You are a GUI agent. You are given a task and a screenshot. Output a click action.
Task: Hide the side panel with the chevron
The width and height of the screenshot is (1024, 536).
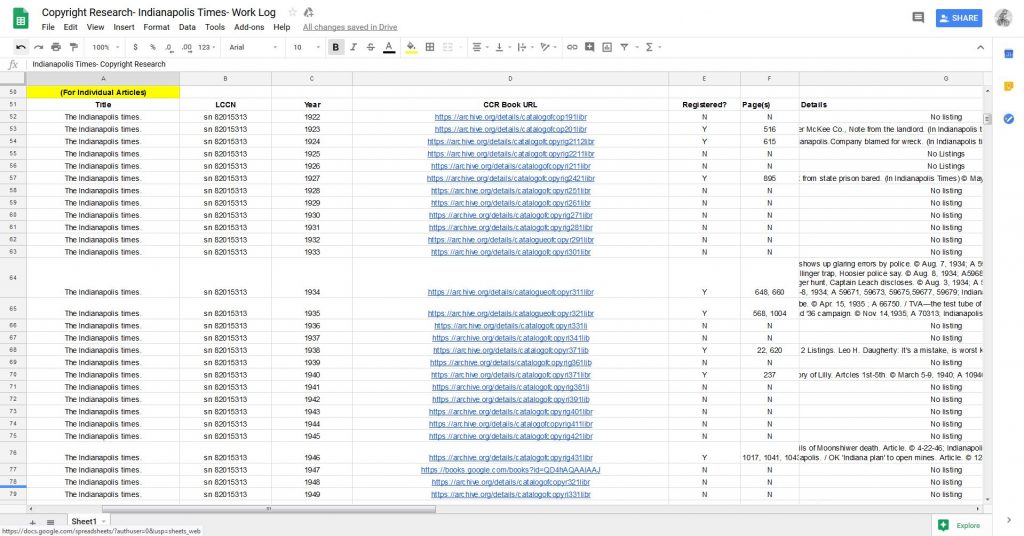pyautogui.click(x=1009, y=520)
